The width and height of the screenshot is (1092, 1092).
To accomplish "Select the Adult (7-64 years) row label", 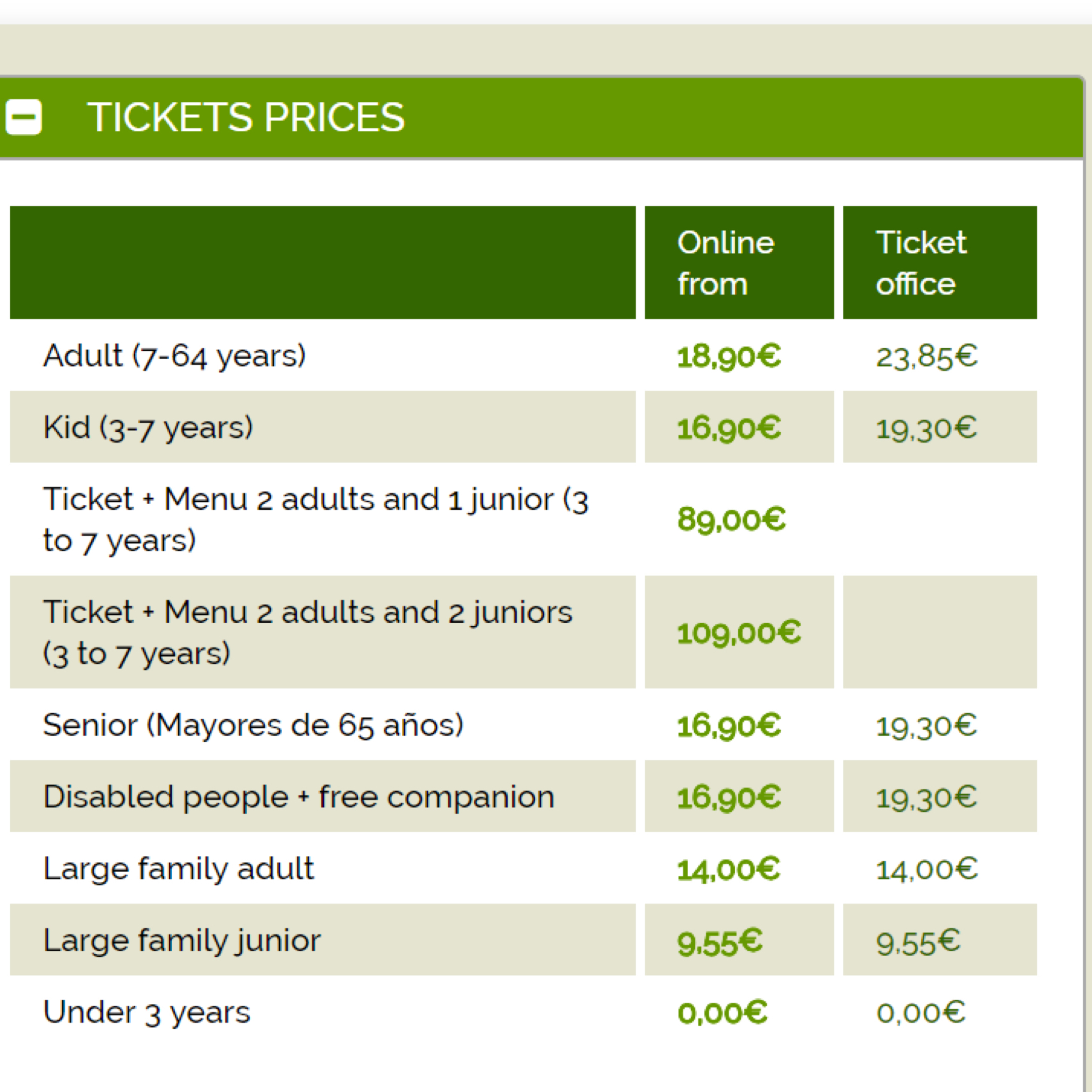I will pyautogui.click(x=175, y=356).
